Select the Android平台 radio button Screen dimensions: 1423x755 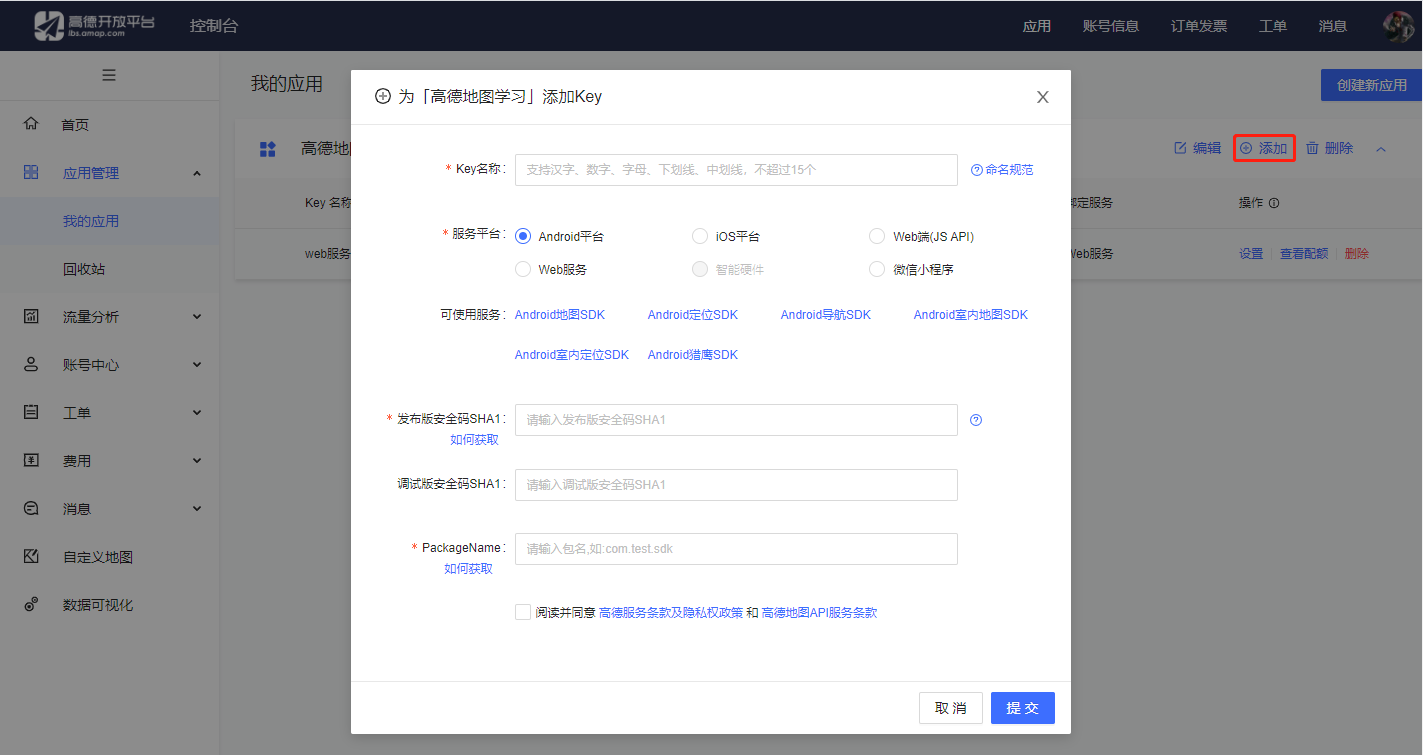pyautogui.click(x=522, y=236)
